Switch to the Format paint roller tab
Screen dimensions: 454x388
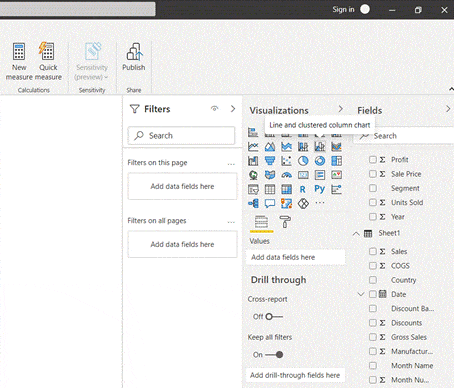tap(285, 222)
